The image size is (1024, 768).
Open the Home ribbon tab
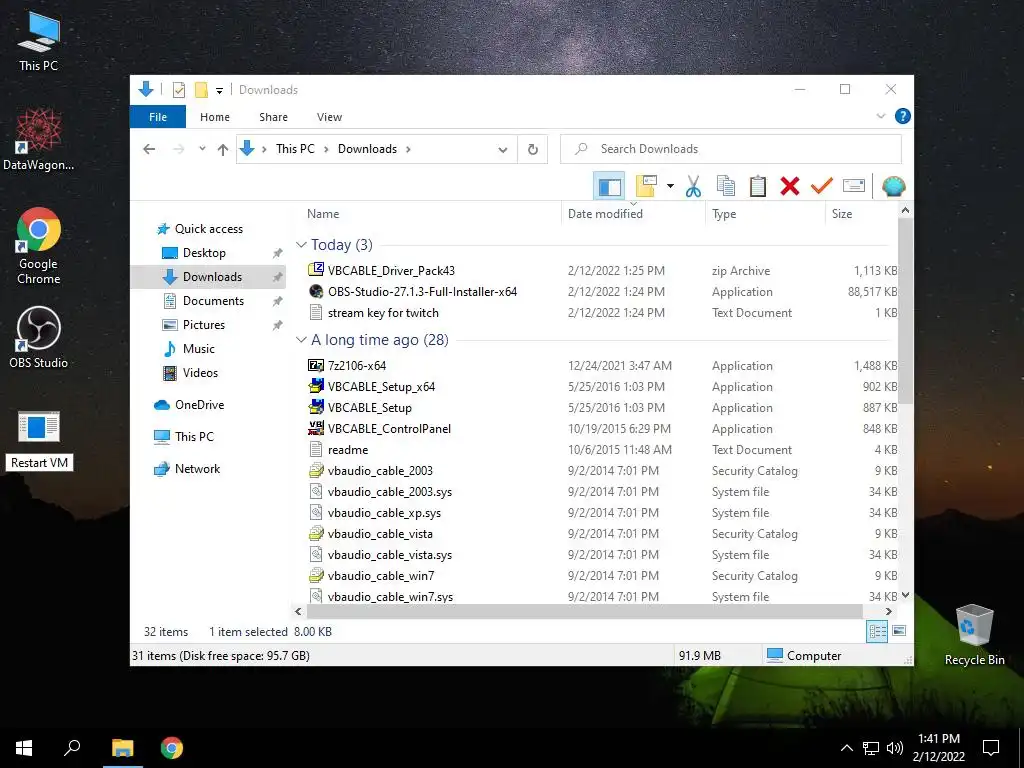coord(215,117)
